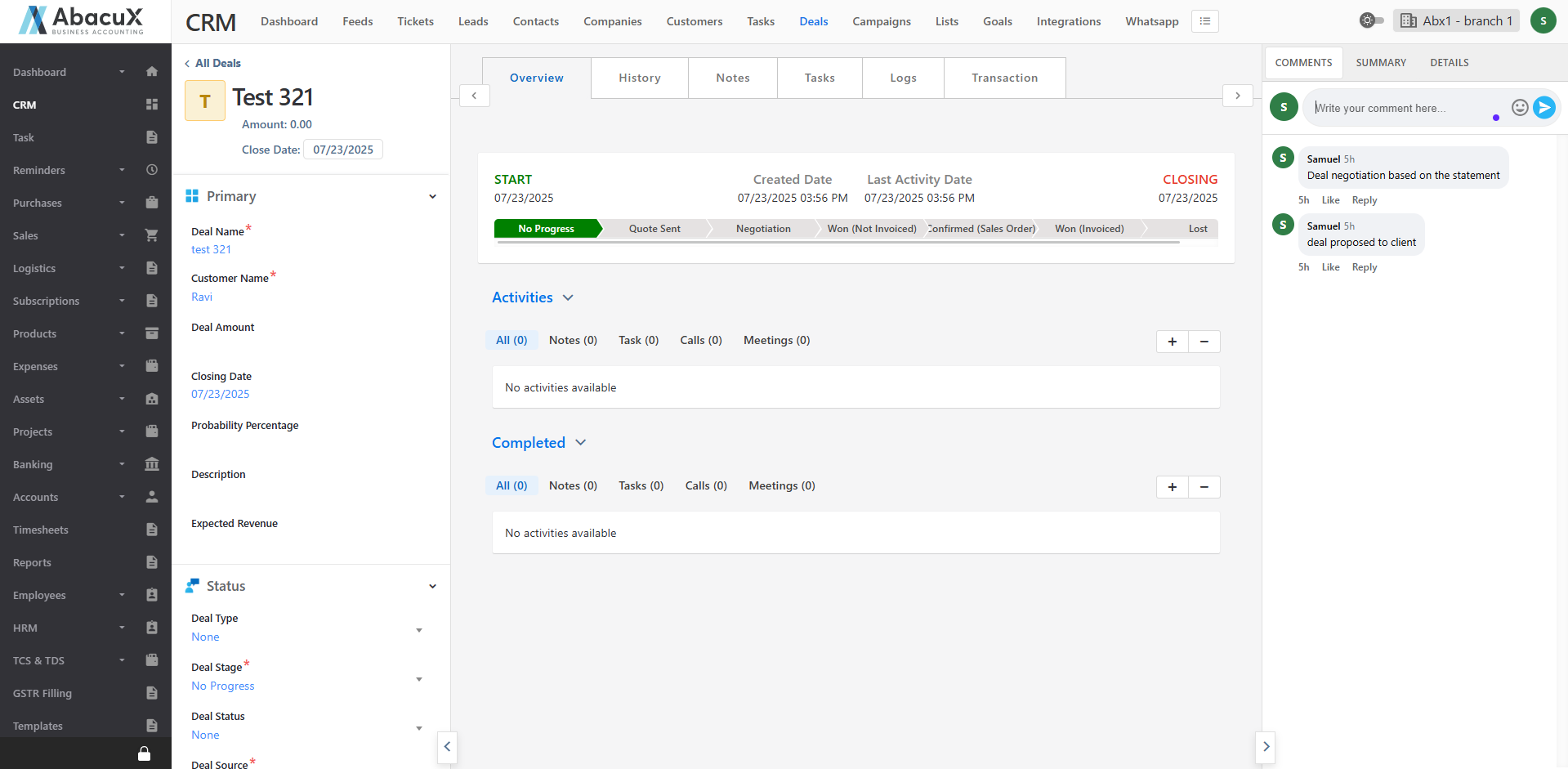The height and width of the screenshot is (769, 1568).
Task: Click the Banking building icon in sidebar
Action: pos(151,464)
